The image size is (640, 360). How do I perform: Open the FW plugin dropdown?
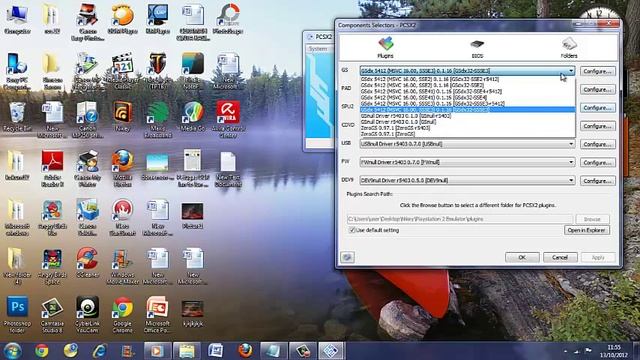(467, 162)
